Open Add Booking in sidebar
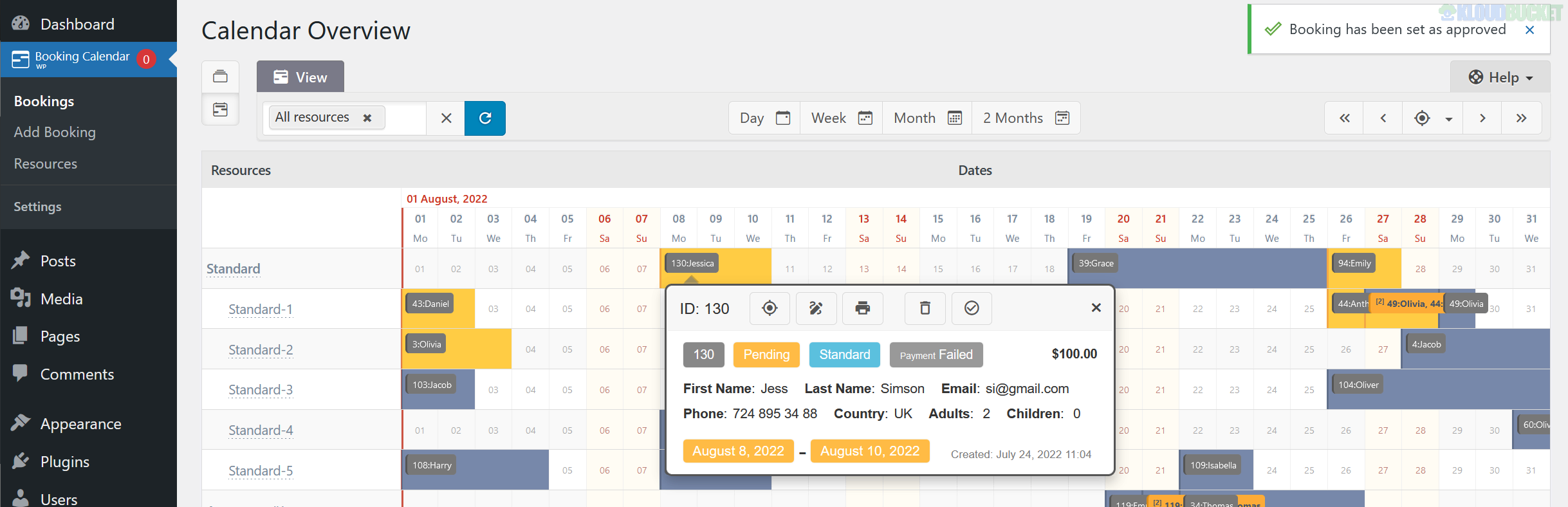Image resolution: width=1568 pixels, height=507 pixels. [x=55, y=132]
